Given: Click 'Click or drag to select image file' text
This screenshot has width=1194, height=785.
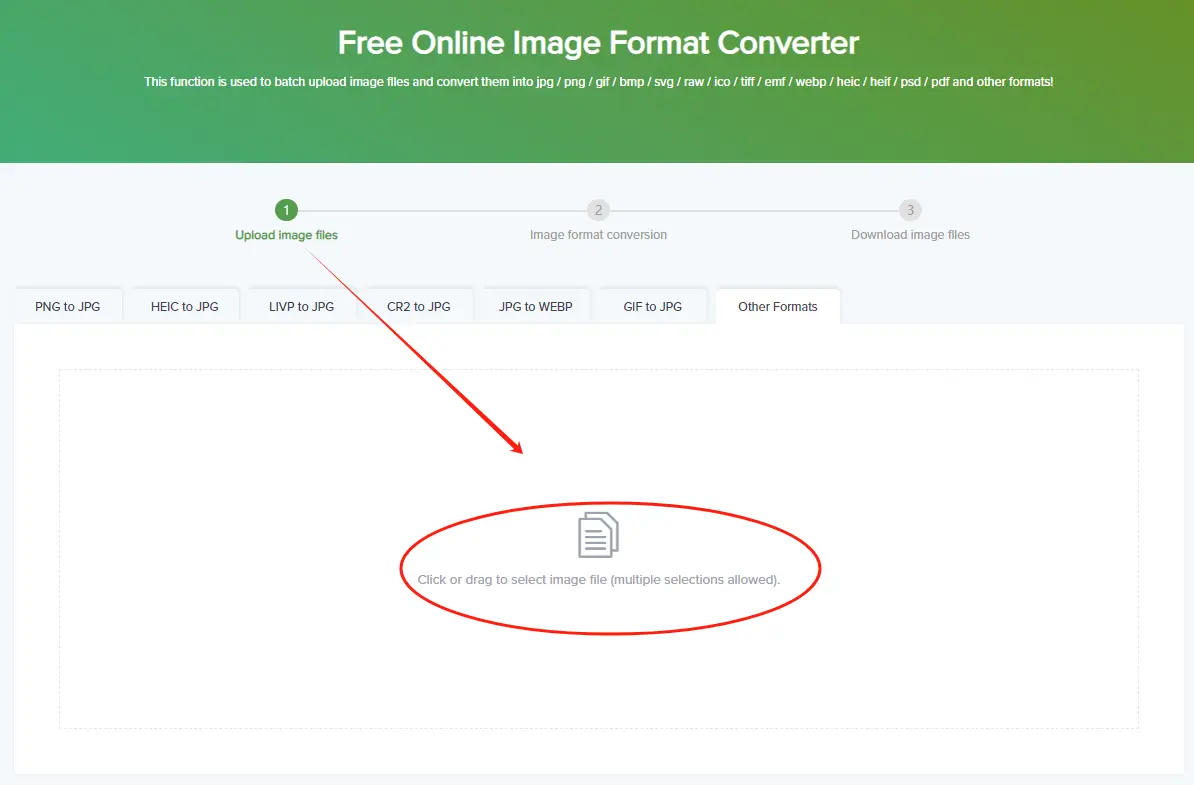Looking at the screenshot, I should coord(599,579).
